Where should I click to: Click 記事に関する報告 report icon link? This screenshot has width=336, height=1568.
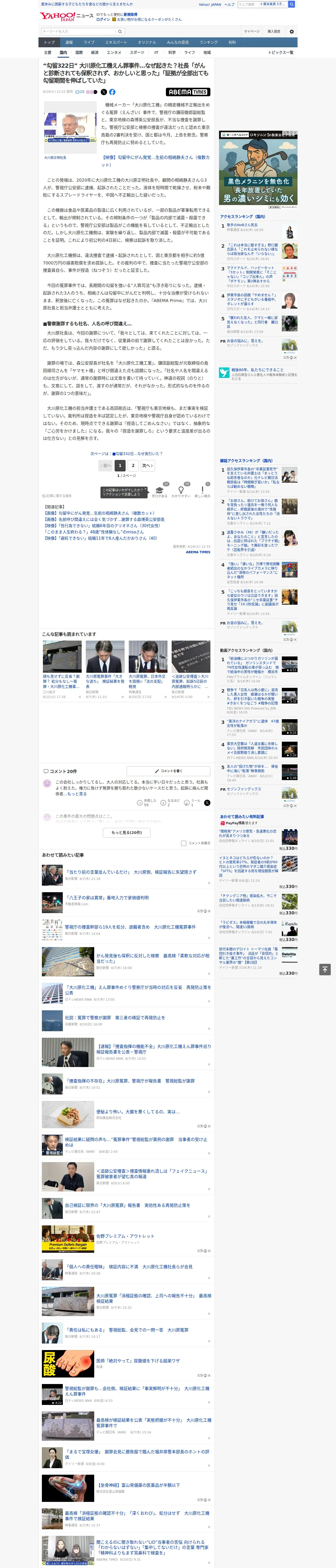pyautogui.click(x=57, y=495)
